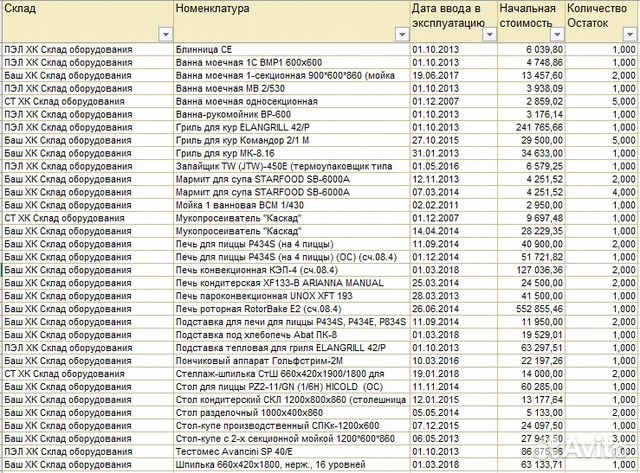
Task: Select cell 'Ванна моечная 1-секционная 900*600*860'
Action: (x=292, y=76)
